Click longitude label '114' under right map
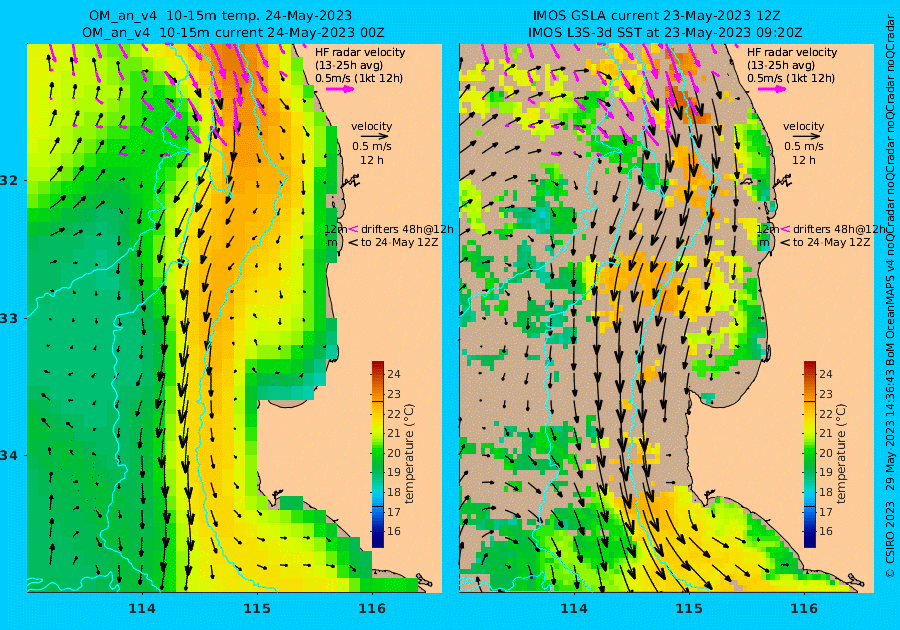 click(573, 608)
